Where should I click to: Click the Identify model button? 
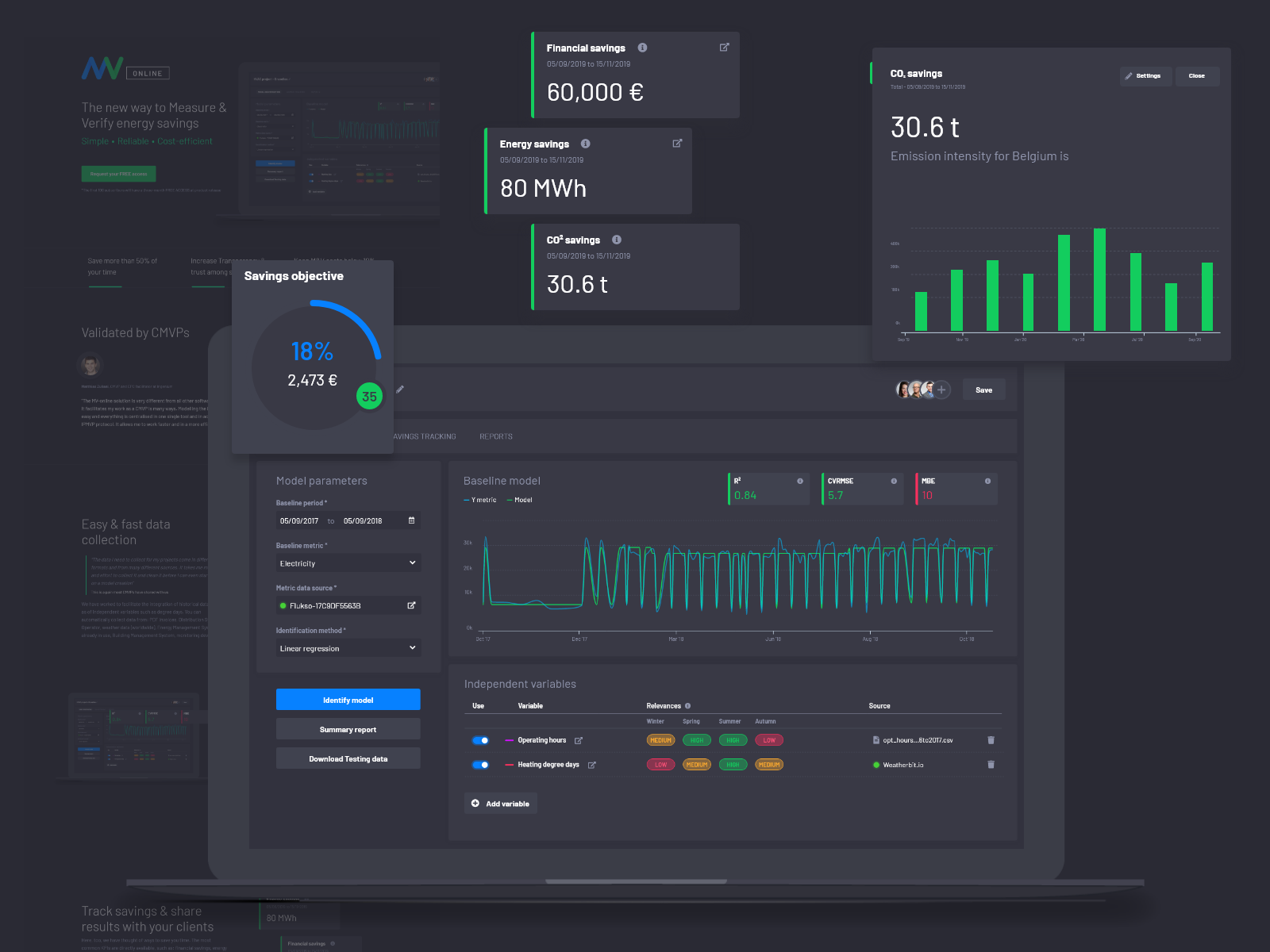(348, 699)
